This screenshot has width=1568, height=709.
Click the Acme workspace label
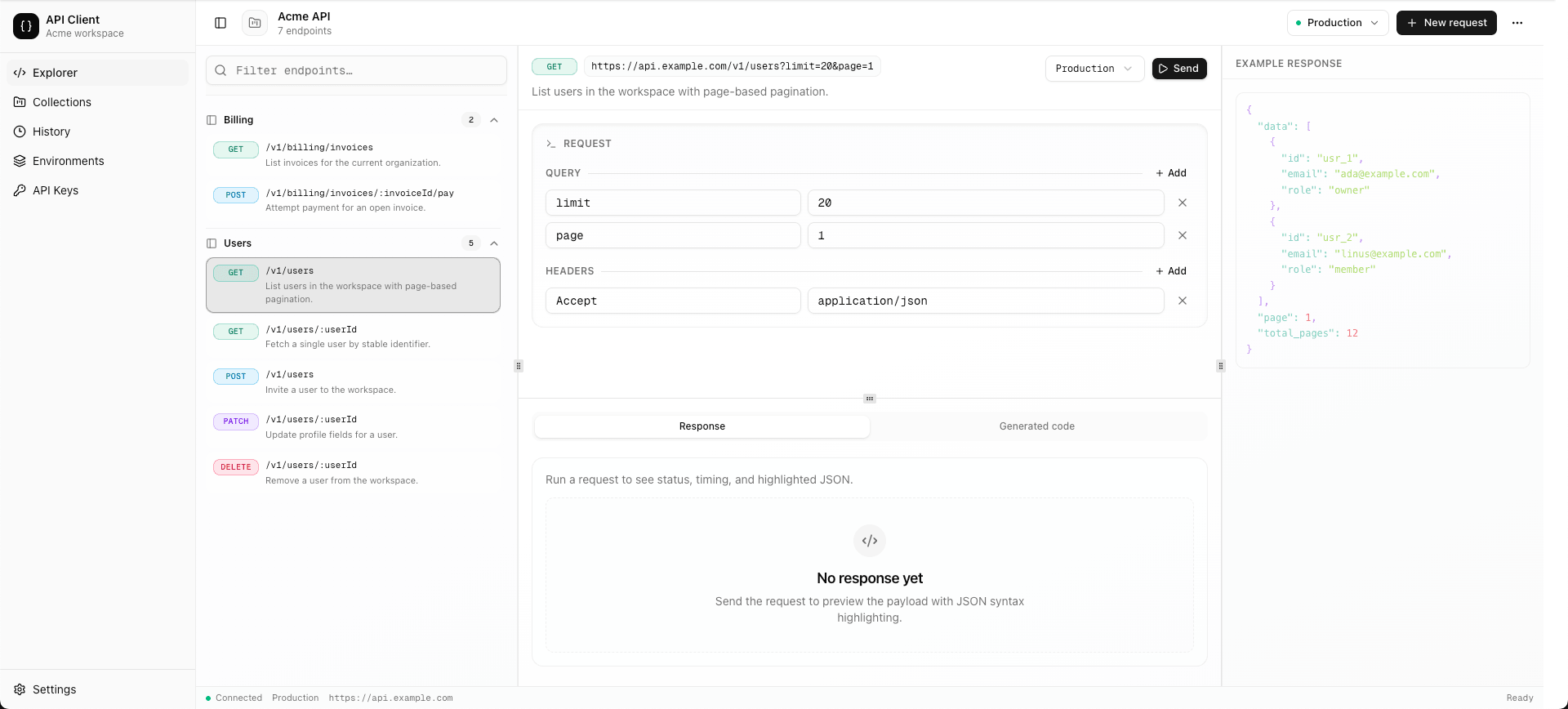pos(85,33)
